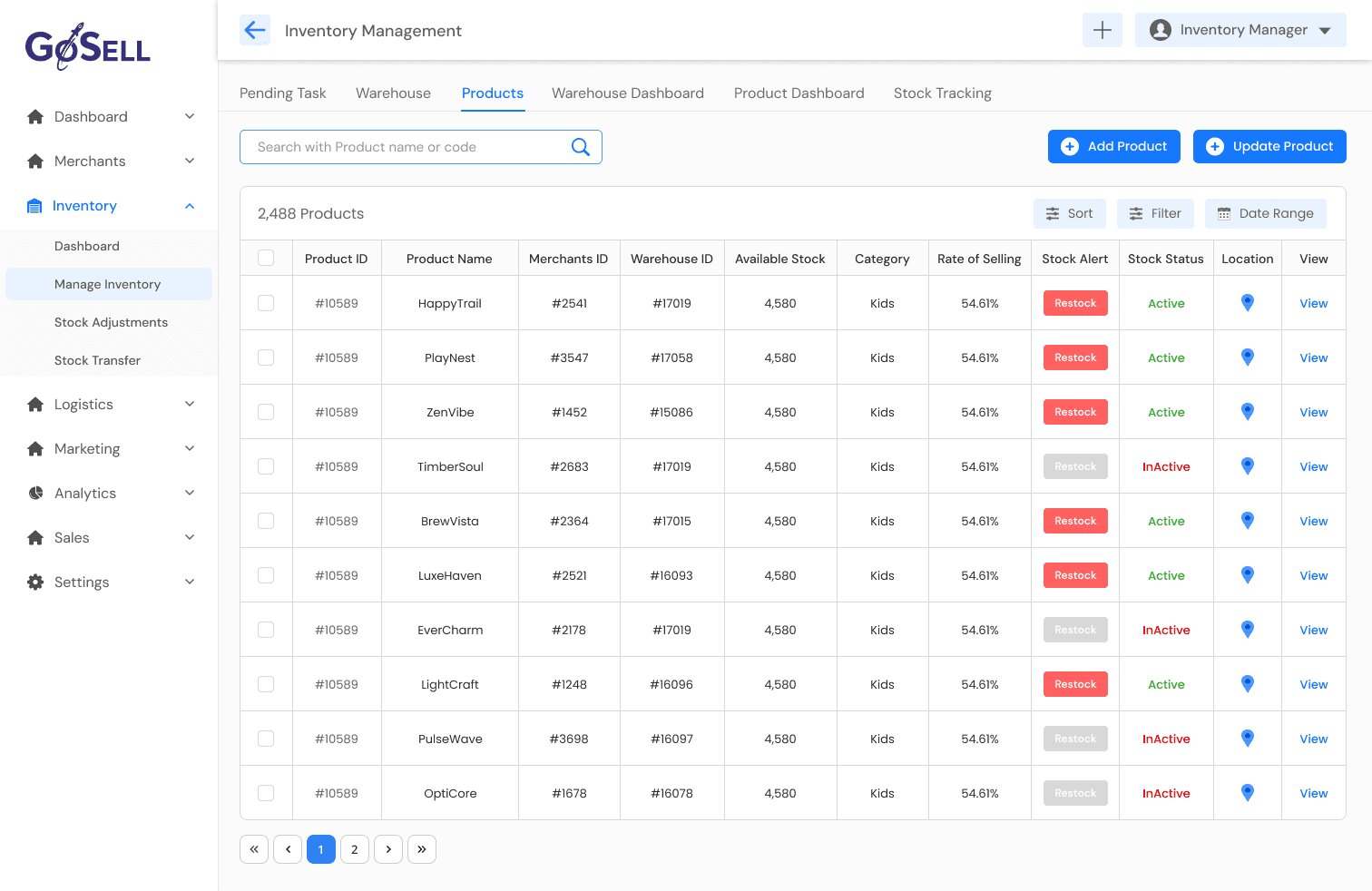Click the Update Product button
Viewport: 1372px width, 891px height.
pos(1269,146)
